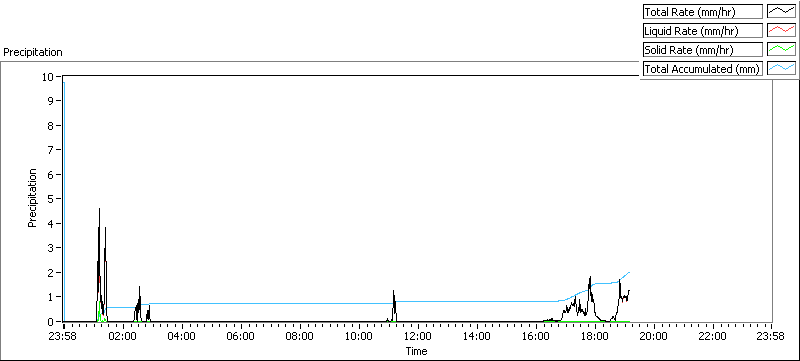Click the 22:00 time axis tick label
Screen dimensions: 800x361
[712, 336]
